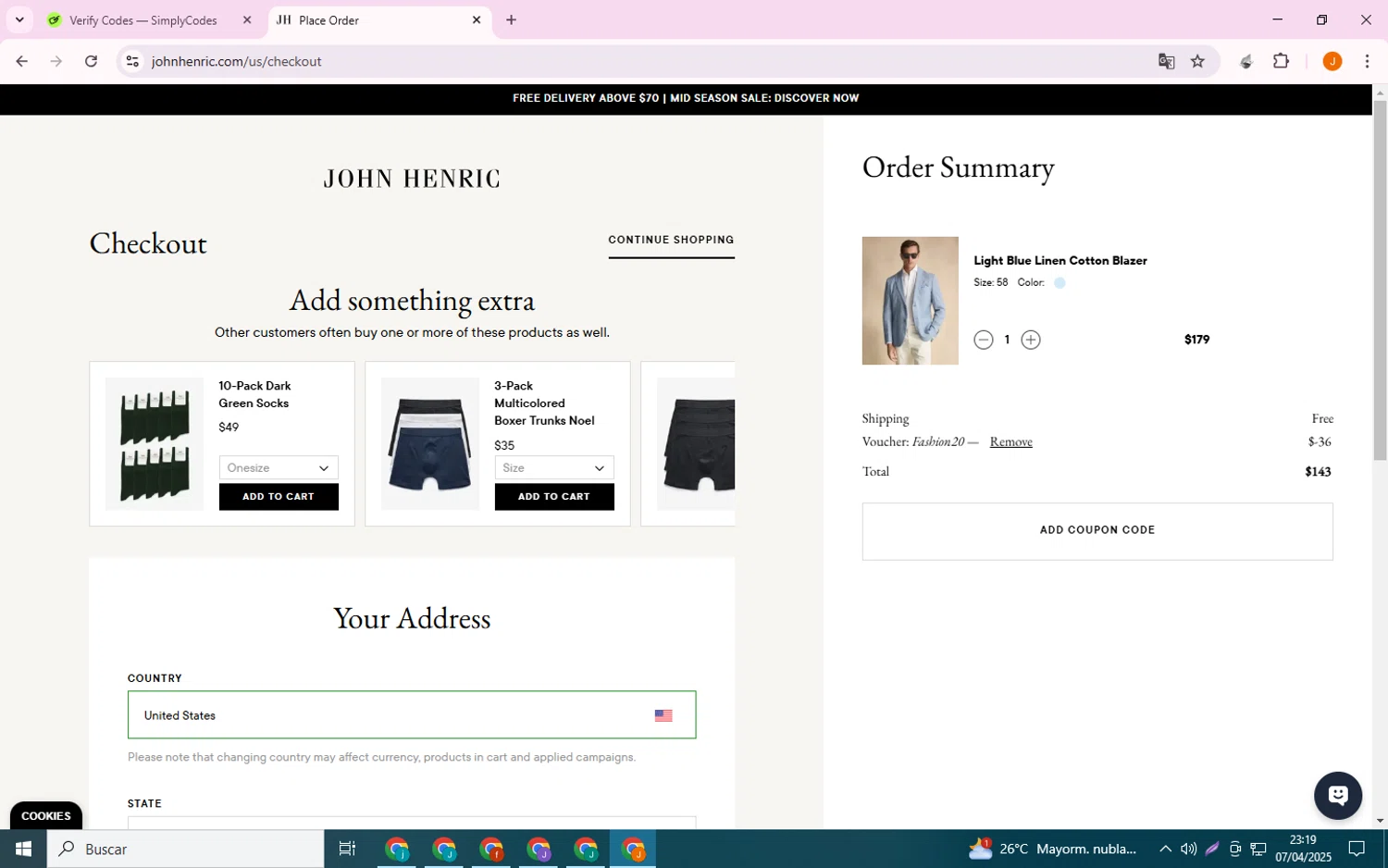Close the Place Order tab
The image size is (1388, 868).
click(x=477, y=19)
